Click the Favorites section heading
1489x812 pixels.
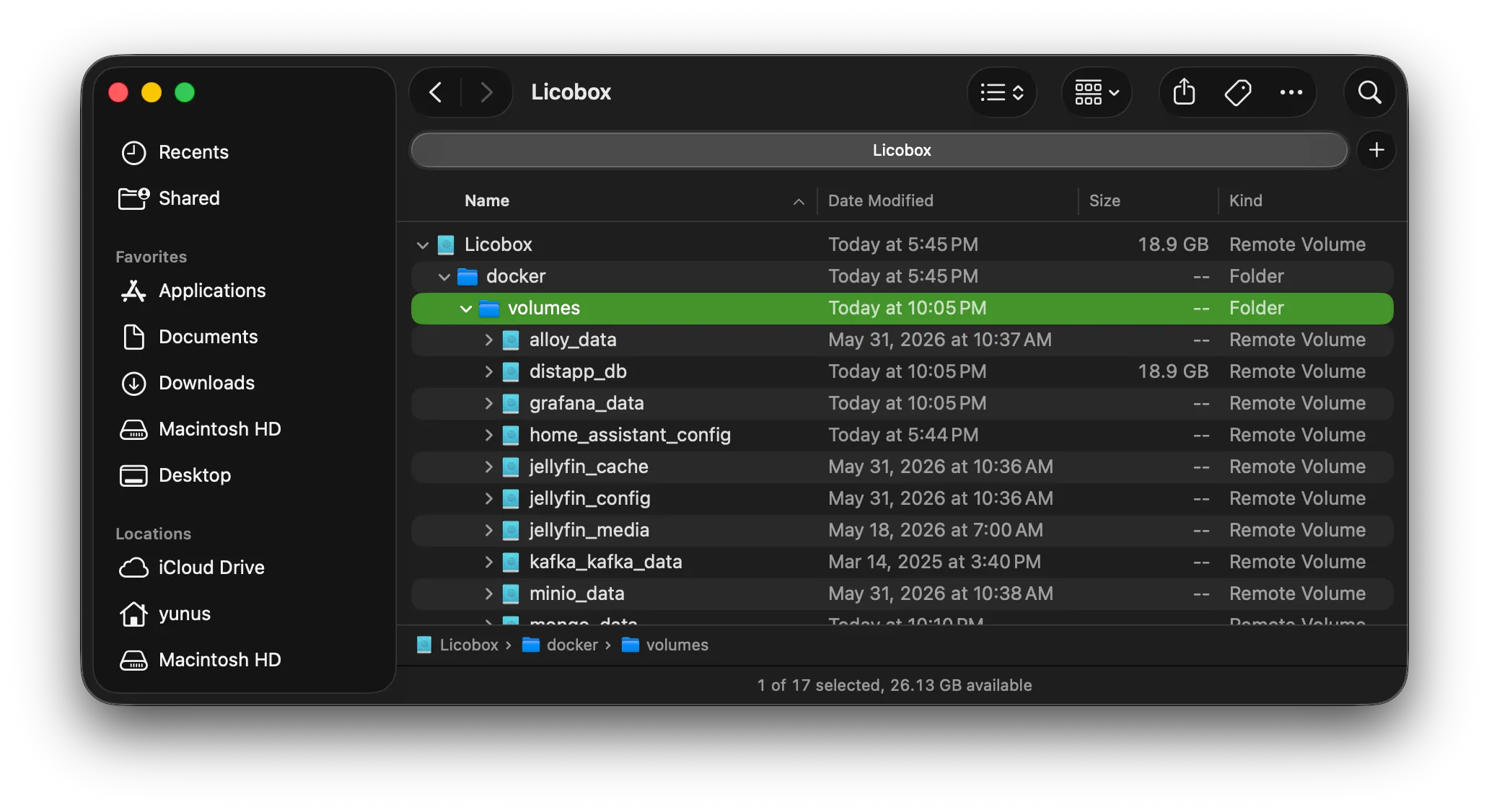(151, 257)
